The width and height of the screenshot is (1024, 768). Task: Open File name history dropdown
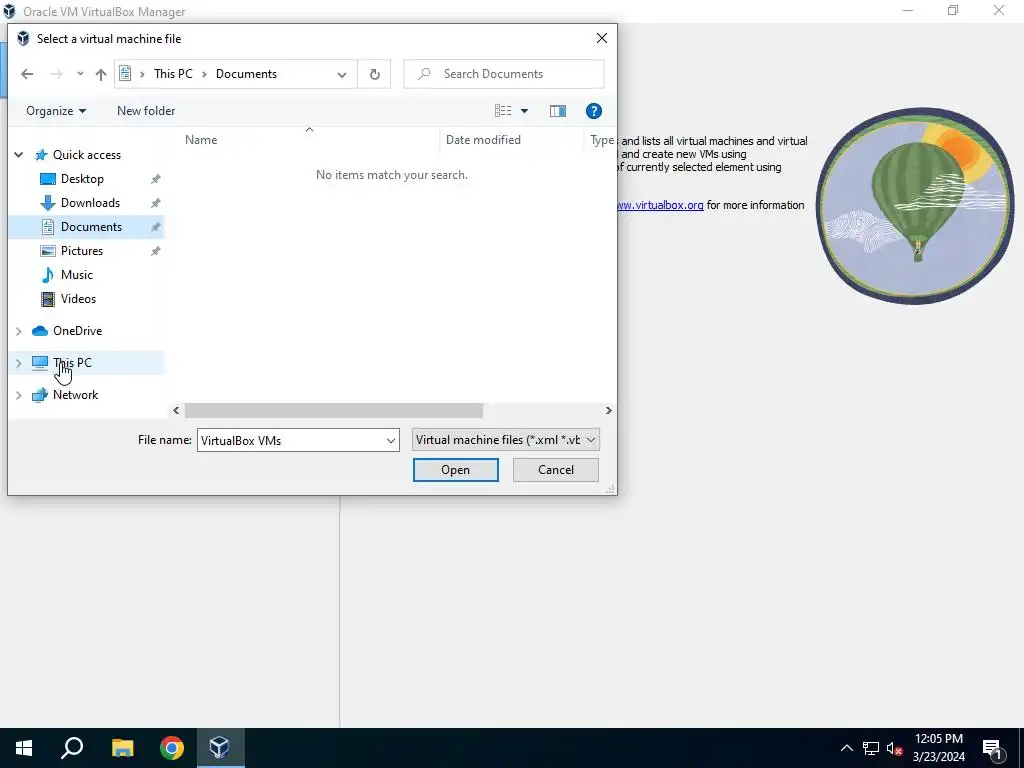[391, 441]
